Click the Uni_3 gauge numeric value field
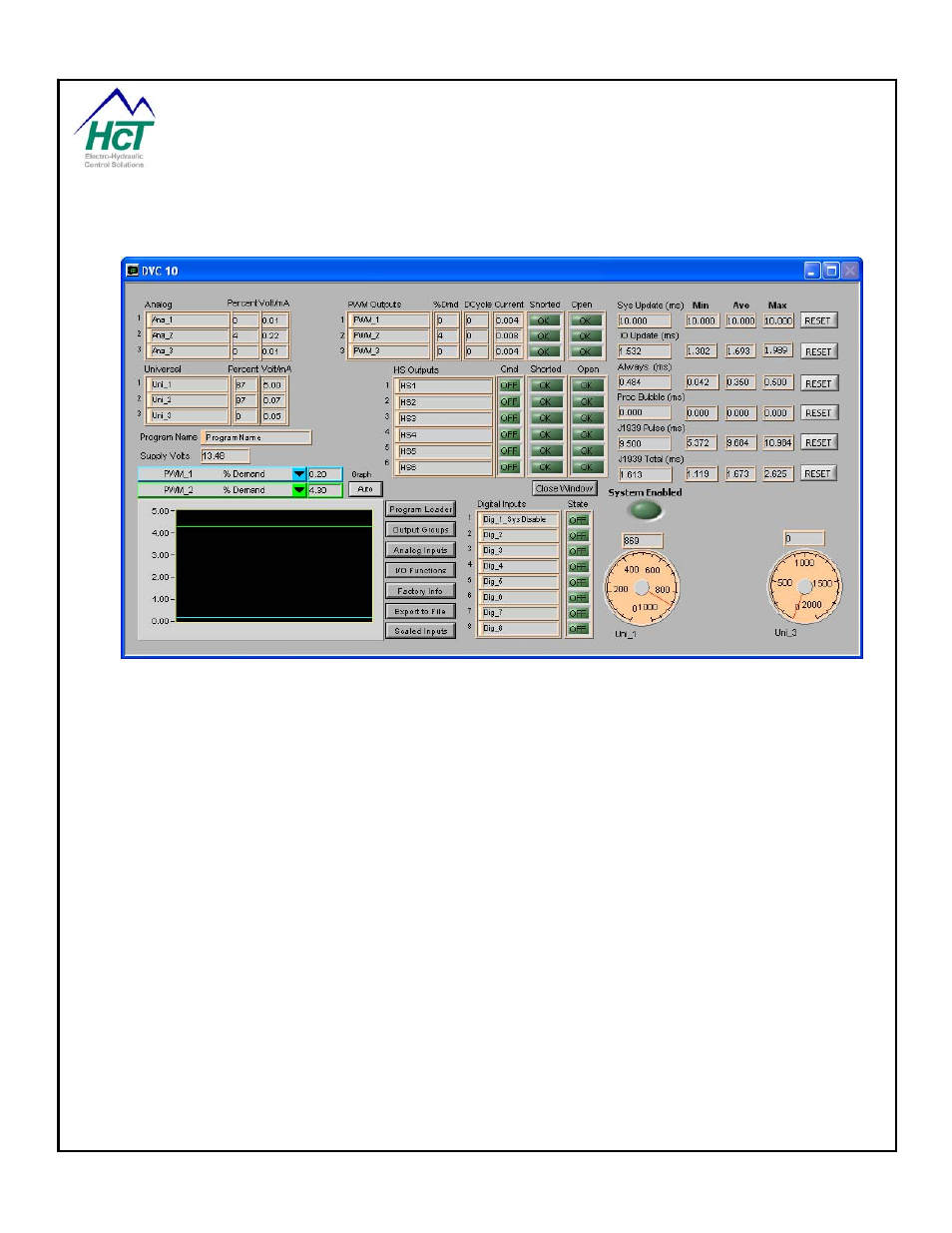The image size is (952, 1233). point(804,539)
